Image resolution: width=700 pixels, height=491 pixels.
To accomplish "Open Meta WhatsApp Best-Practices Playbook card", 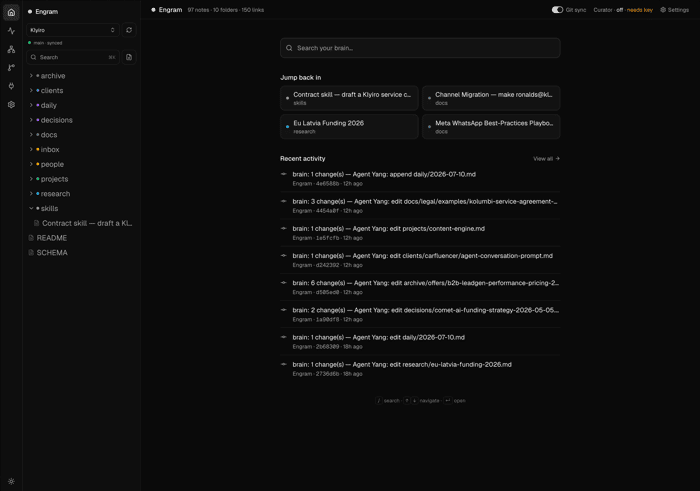I will (x=491, y=127).
